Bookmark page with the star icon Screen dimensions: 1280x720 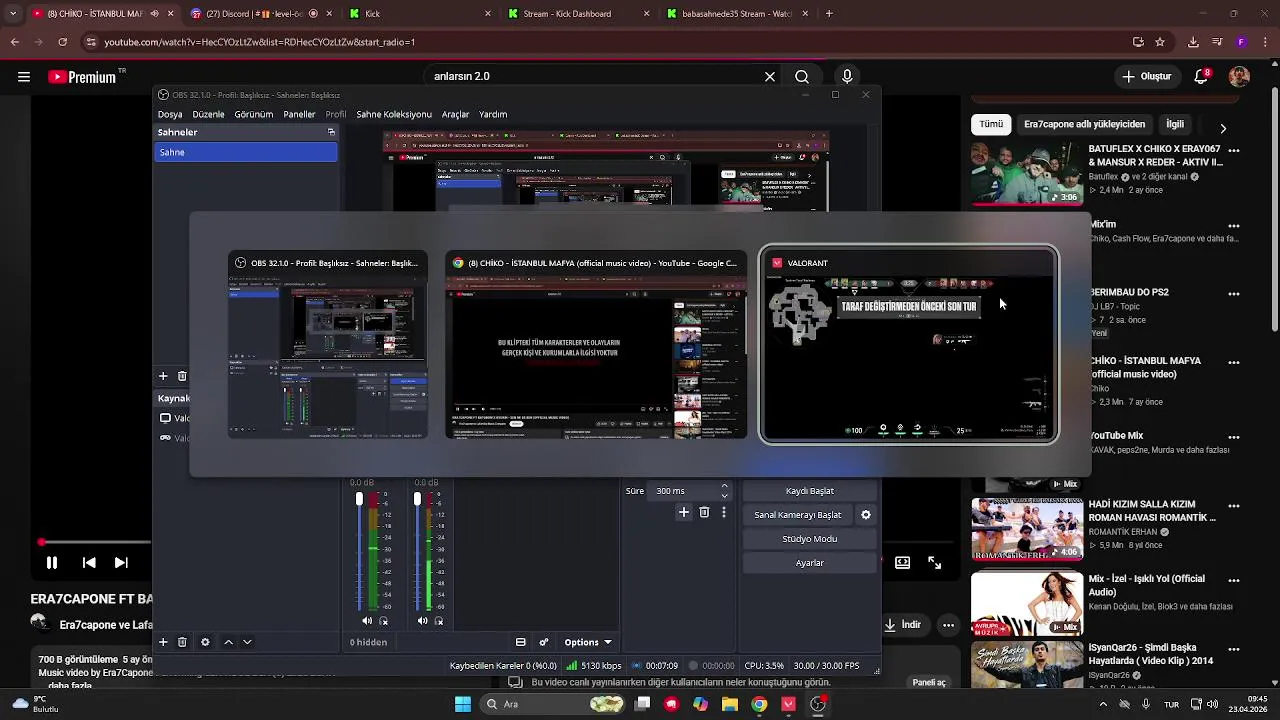click(x=1160, y=42)
